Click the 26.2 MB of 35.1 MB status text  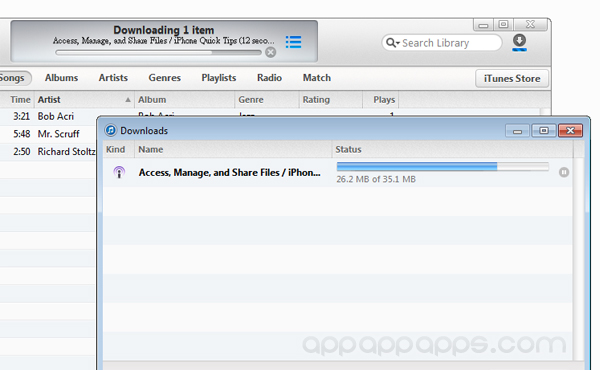coord(376,179)
